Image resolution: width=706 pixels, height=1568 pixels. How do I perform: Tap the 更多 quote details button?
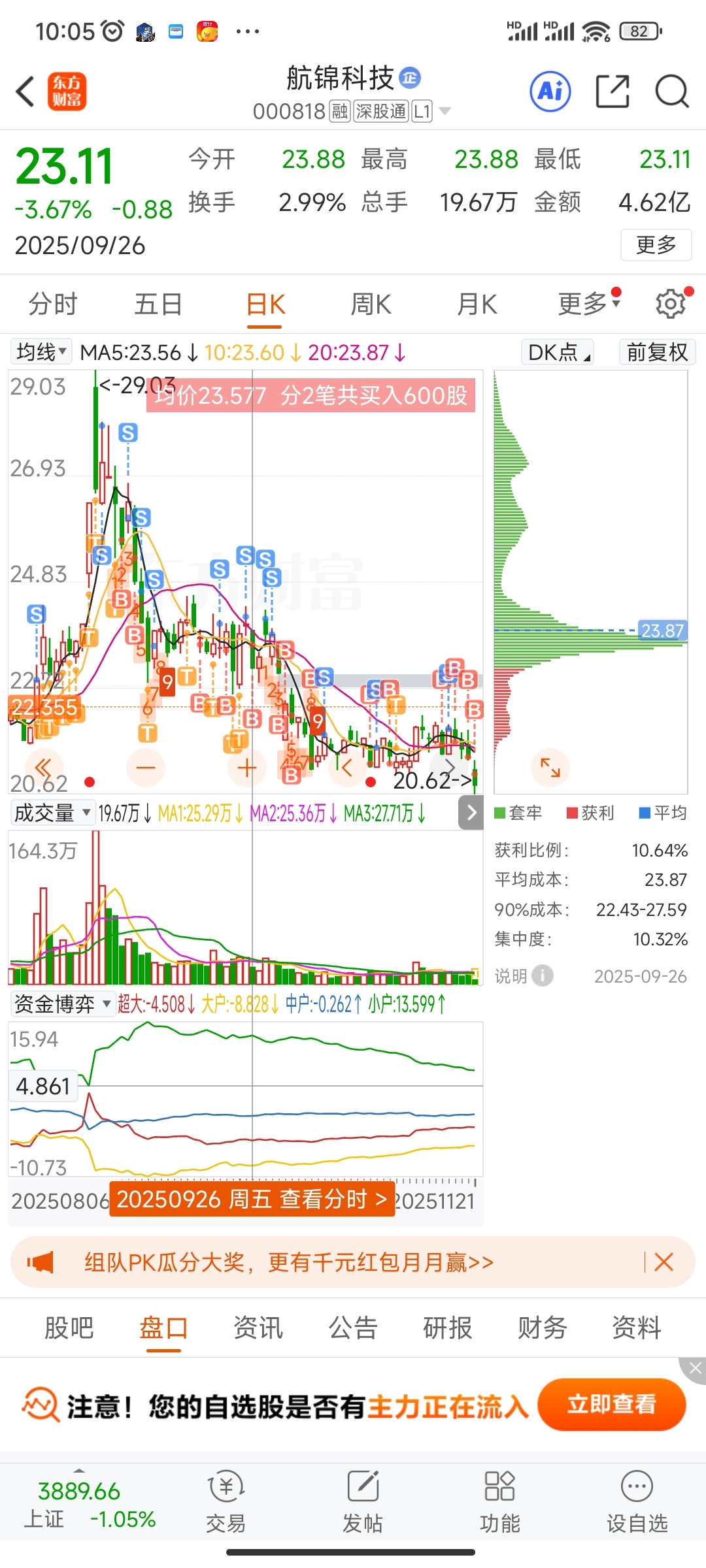pyautogui.click(x=656, y=245)
